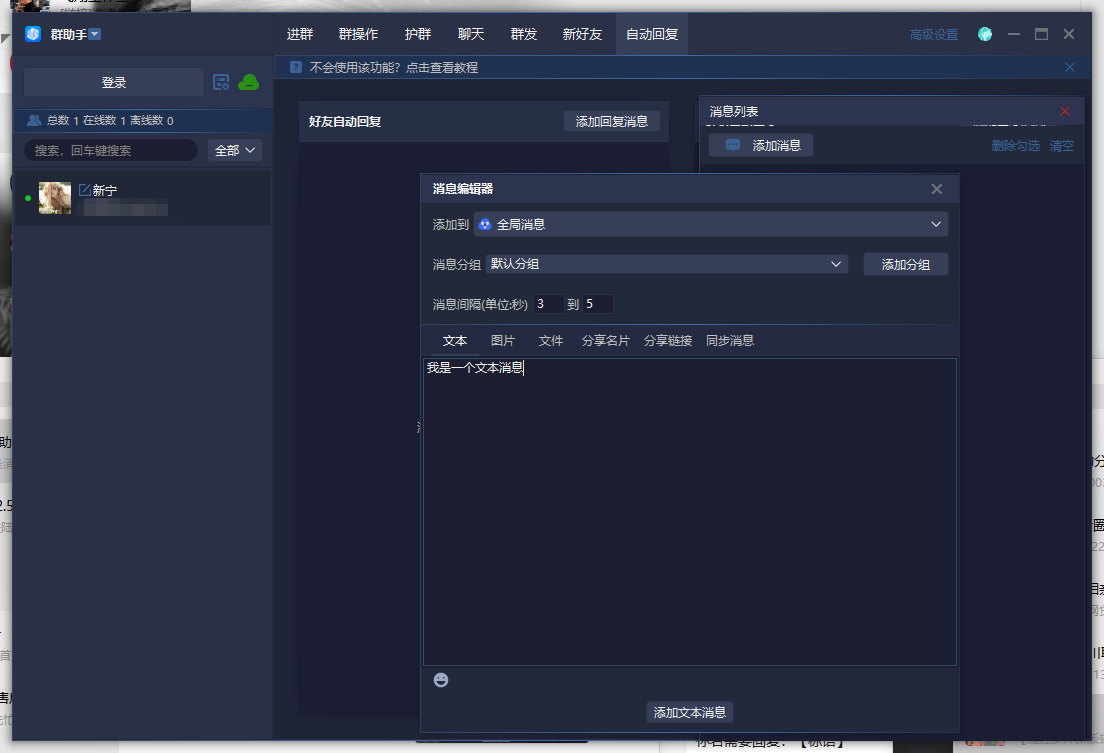Click the teal globe icon in the title bar

pos(985,34)
